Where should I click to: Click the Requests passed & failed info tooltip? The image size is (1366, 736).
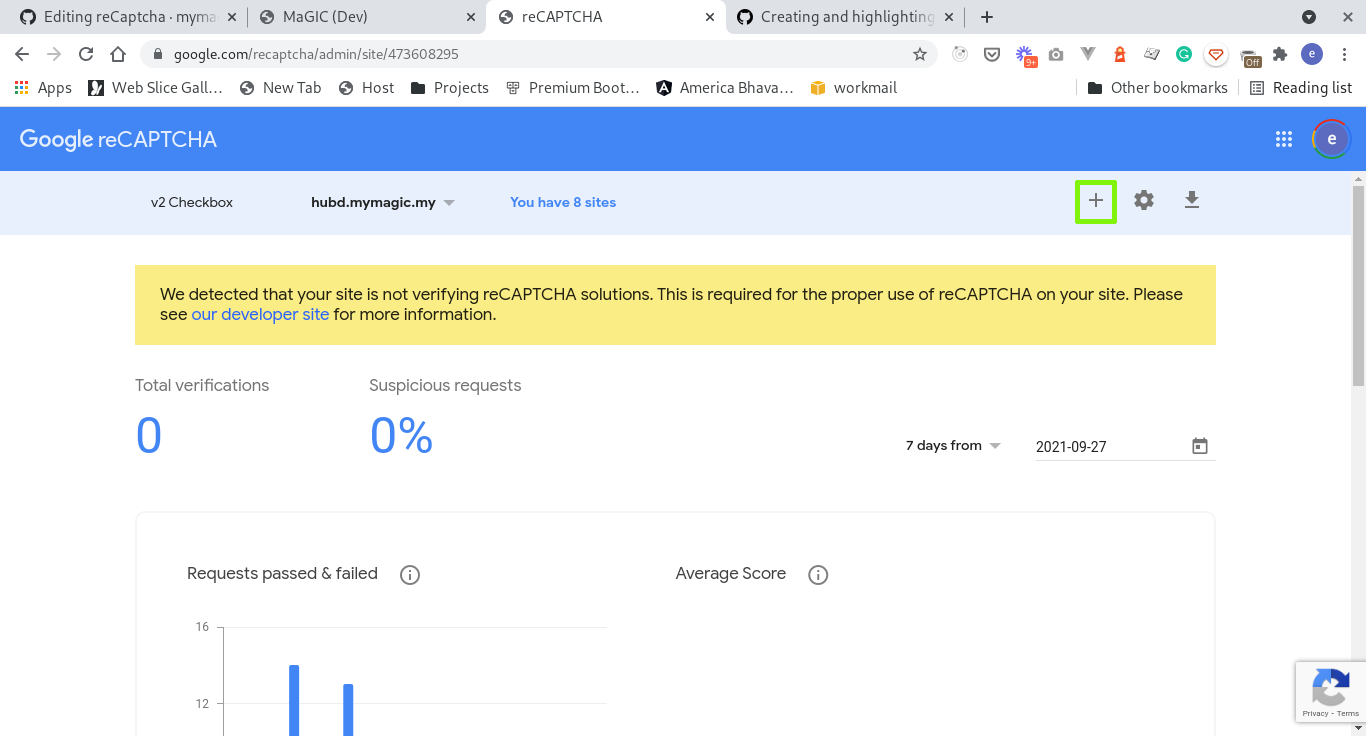pyautogui.click(x=409, y=574)
